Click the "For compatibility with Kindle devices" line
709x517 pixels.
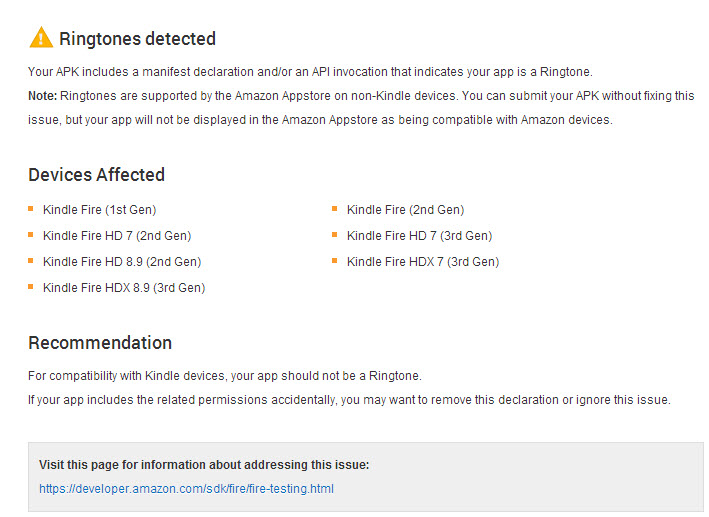(x=225, y=376)
